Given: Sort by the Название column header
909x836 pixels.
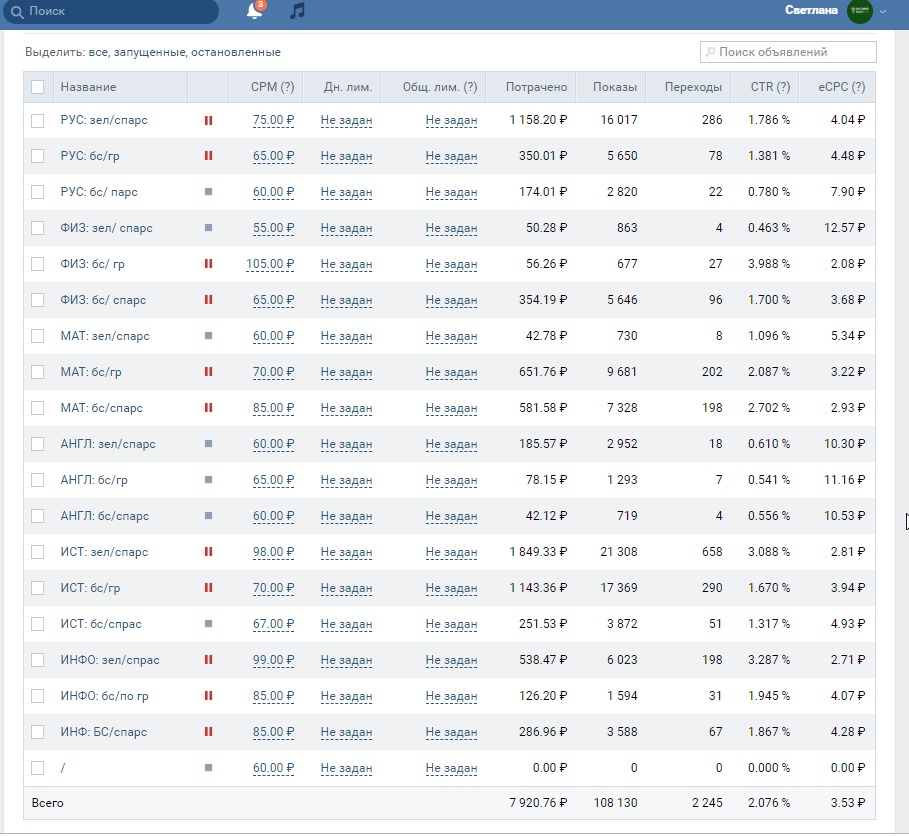Looking at the screenshot, I should (x=88, y=87).
